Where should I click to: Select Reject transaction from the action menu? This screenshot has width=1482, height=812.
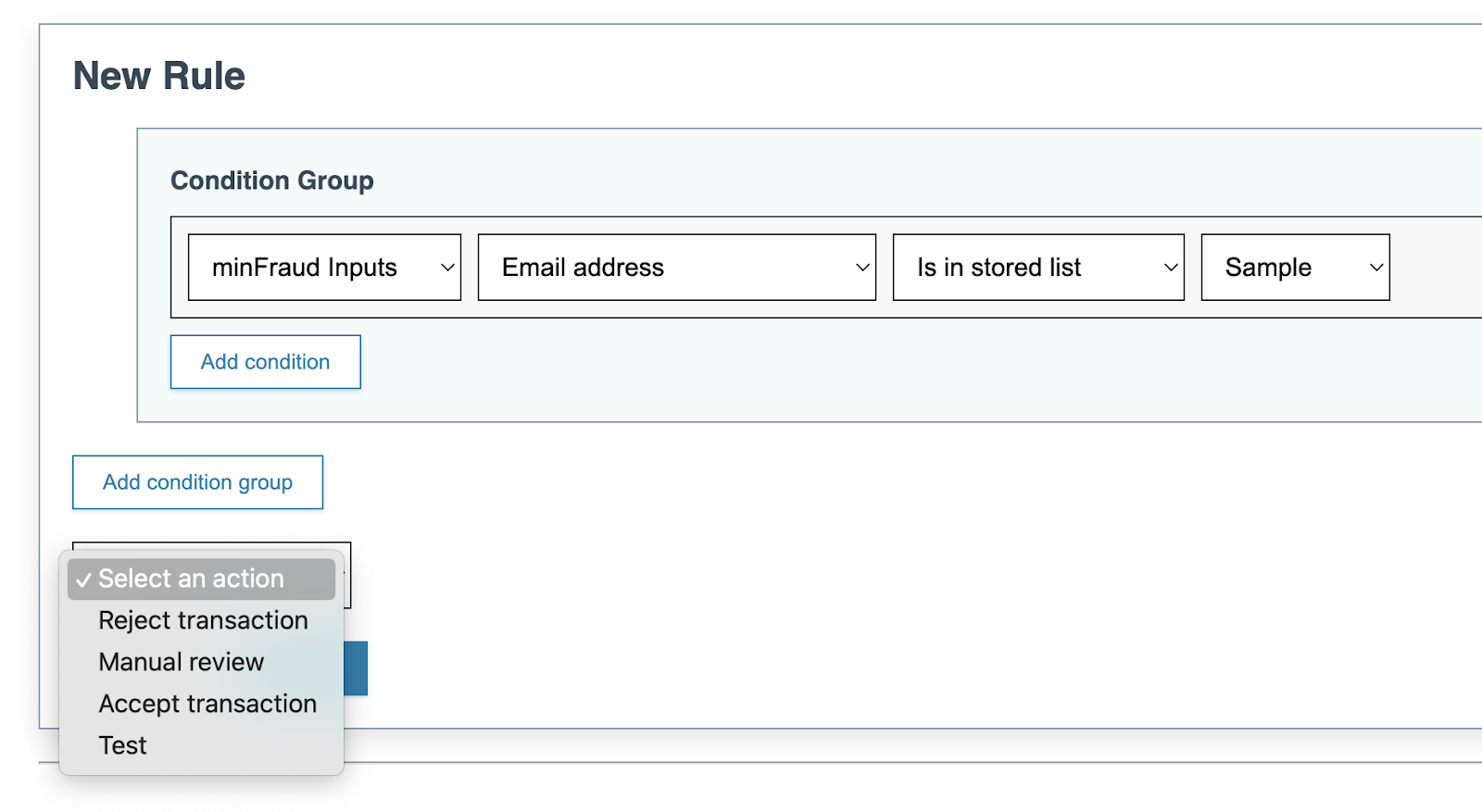point(203,620)
